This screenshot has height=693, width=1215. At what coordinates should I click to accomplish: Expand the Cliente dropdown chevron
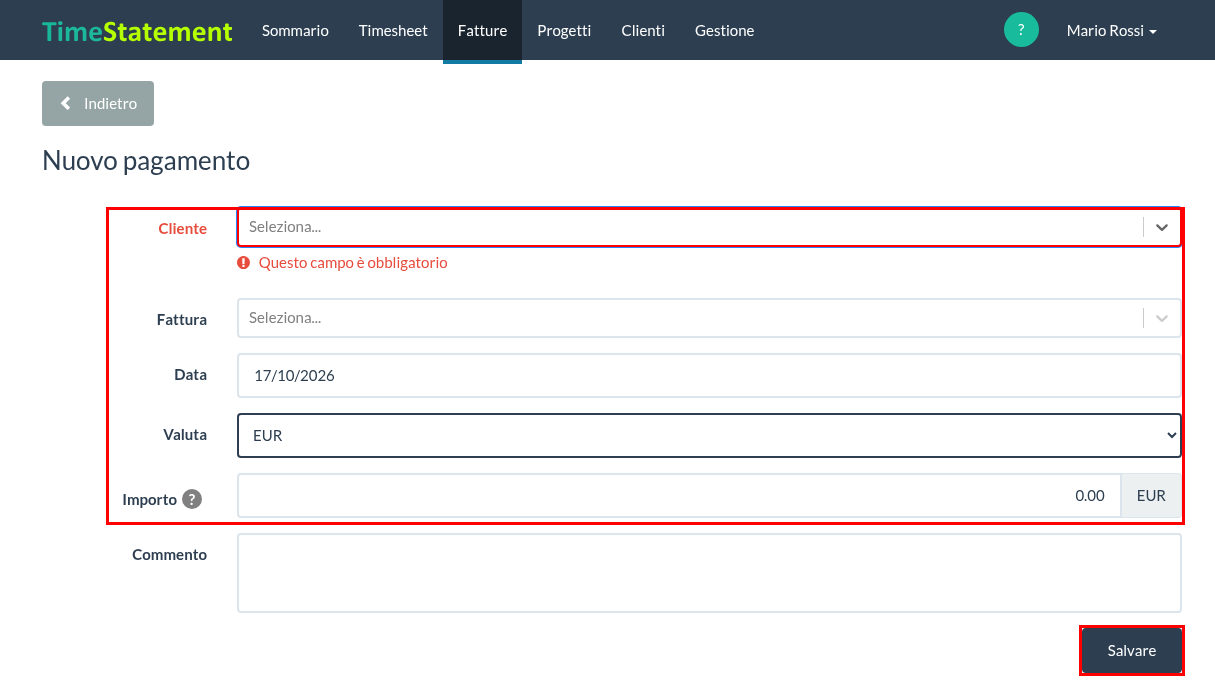click(1162, 227)
